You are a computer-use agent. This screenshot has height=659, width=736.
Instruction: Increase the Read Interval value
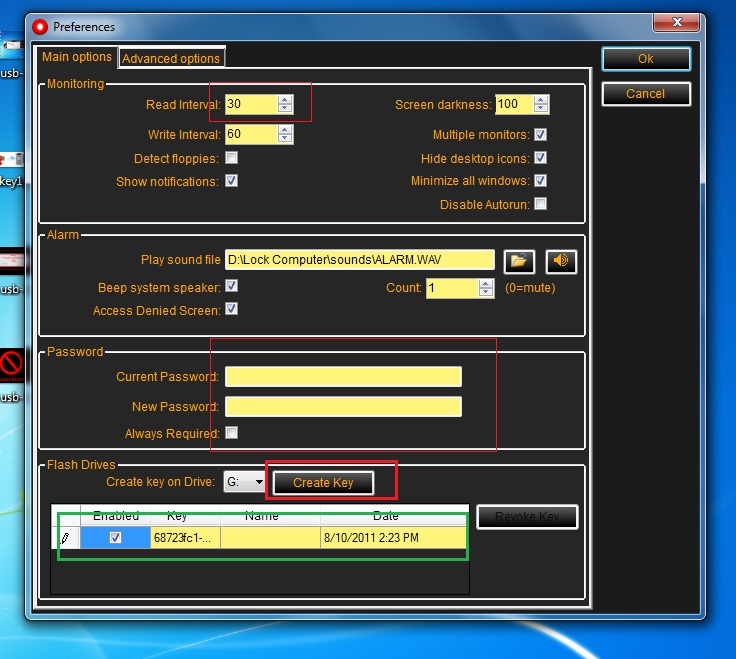(x=284, y=100)
